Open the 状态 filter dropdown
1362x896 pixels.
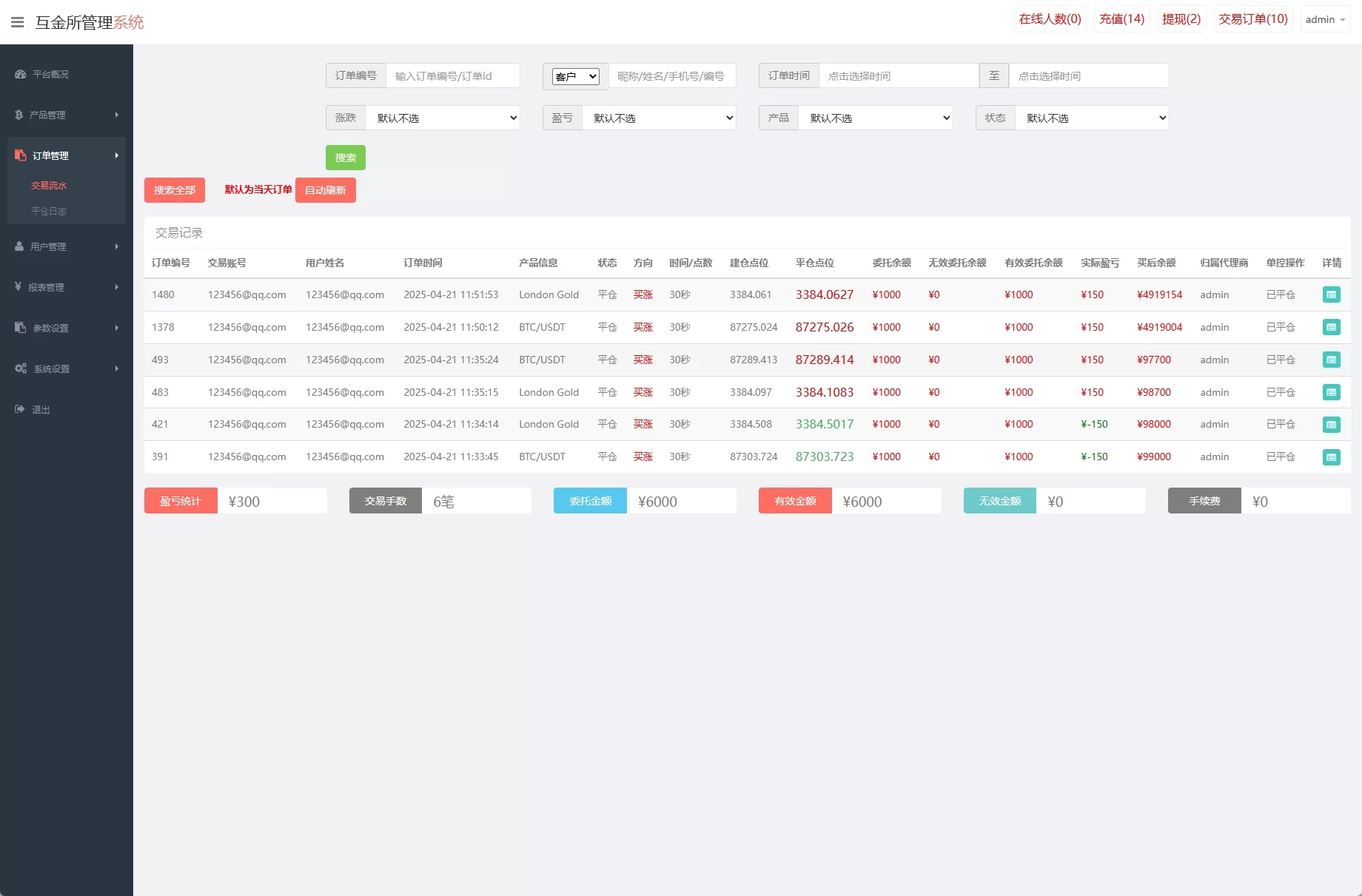(x=1092, y=118)
